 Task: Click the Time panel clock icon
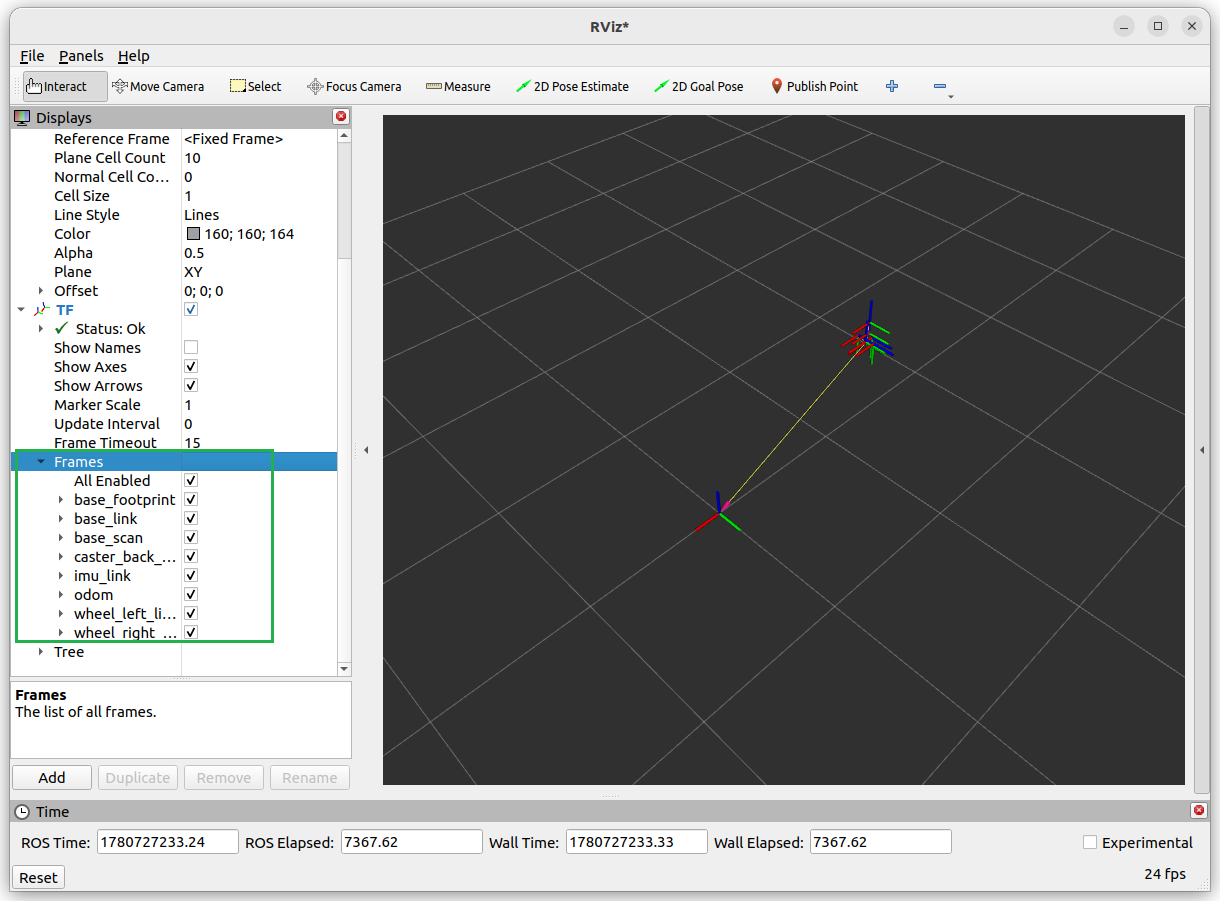pos(23,812)
